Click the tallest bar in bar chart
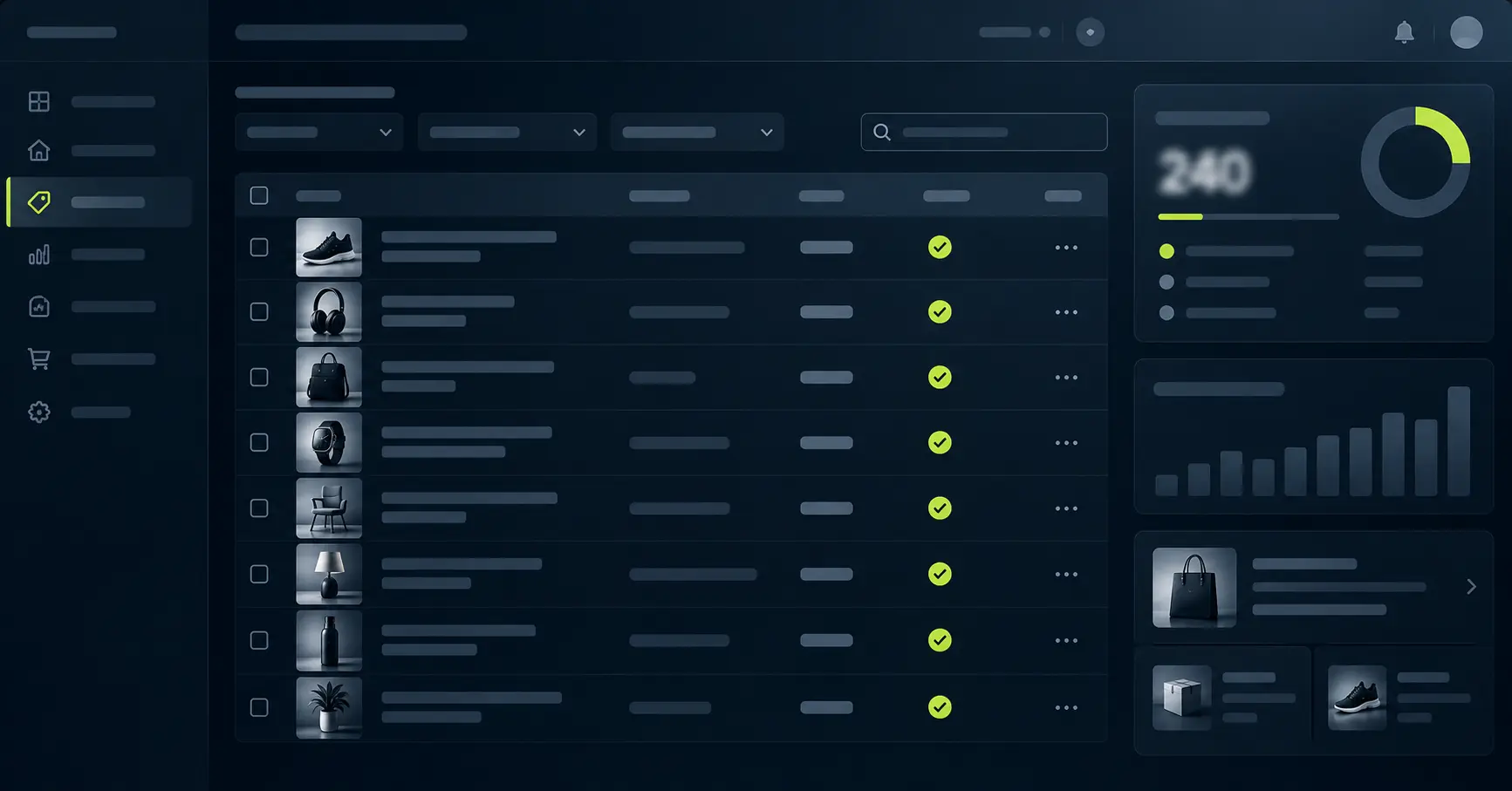The width and height of the screenshot is (1512, 791). coord(1459,441)
